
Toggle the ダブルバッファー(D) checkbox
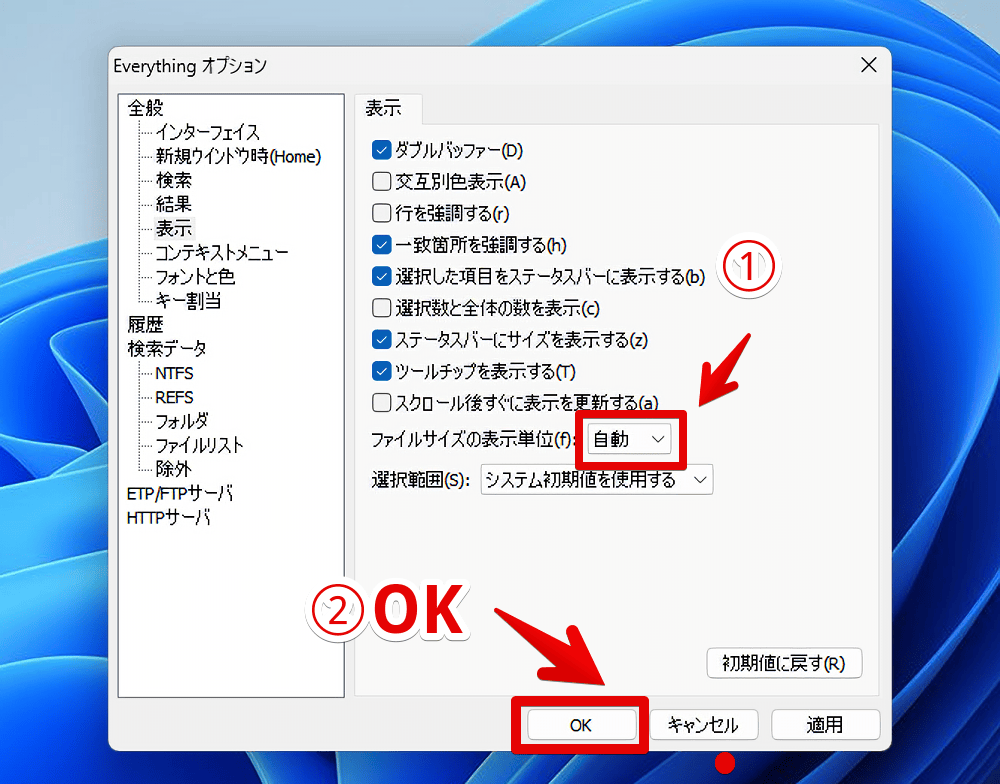381,151
